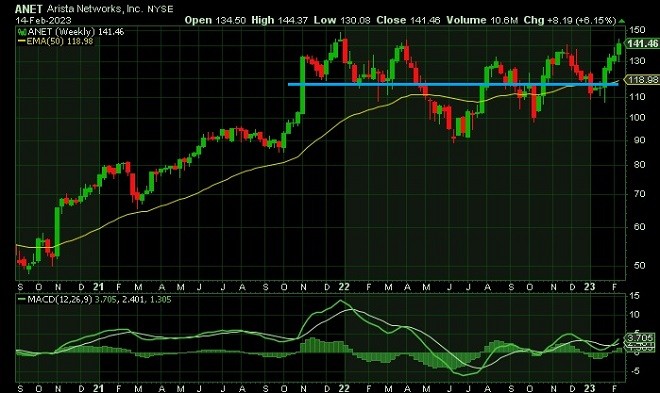Image resolution: width=660 pixels, height=393 pixels.
Task: Click the 150 price axis label
Action: (637, 30)
